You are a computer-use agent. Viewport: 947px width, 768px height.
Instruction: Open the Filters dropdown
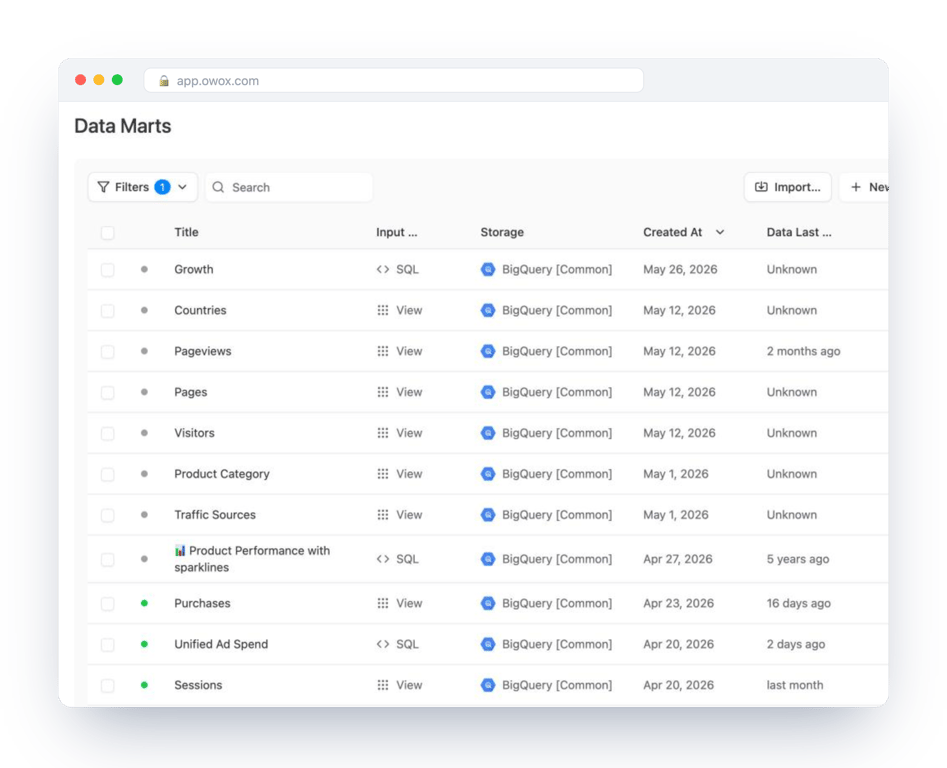[143, 187]
